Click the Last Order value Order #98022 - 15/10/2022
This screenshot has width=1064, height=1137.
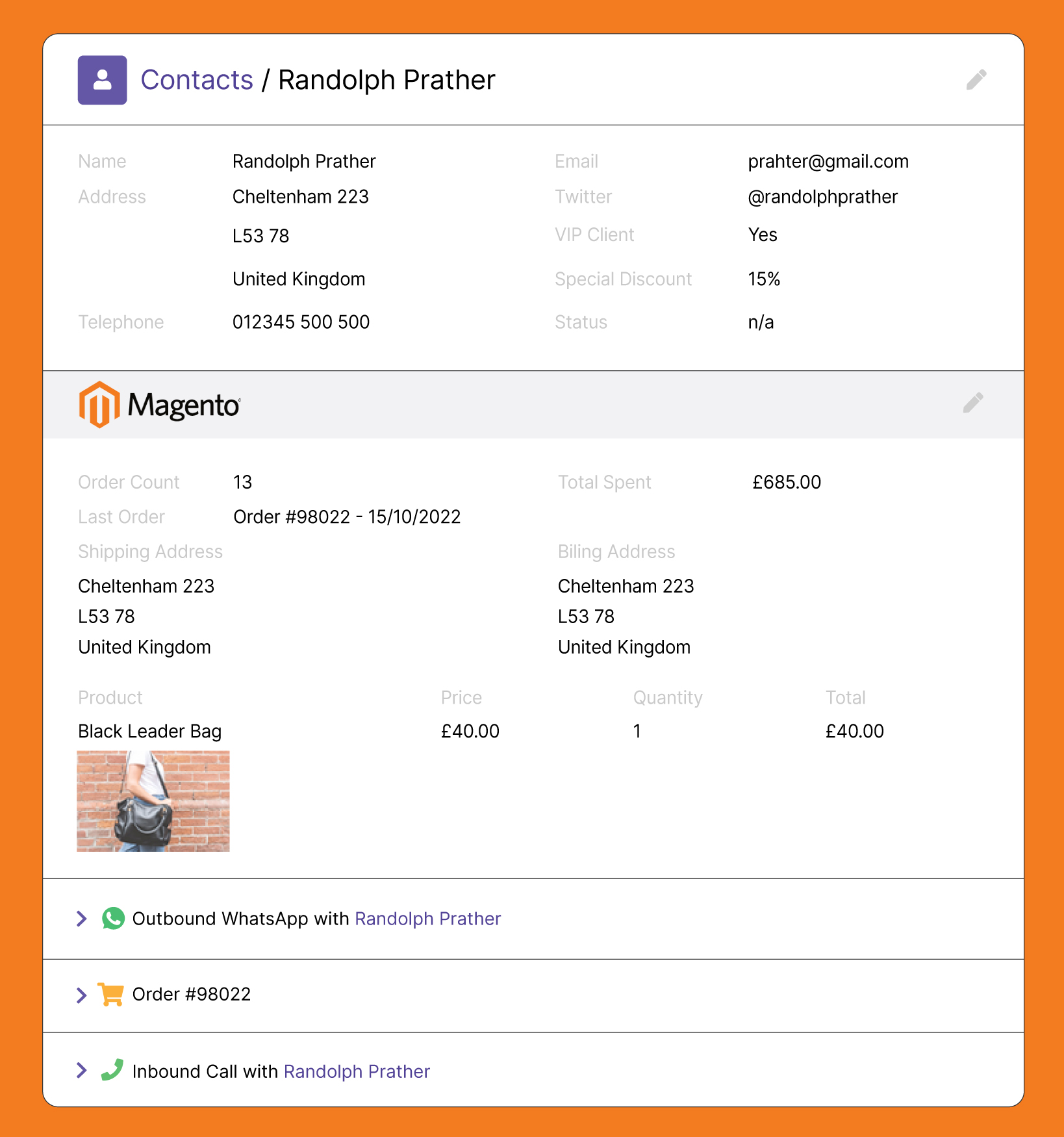(347, 517)
